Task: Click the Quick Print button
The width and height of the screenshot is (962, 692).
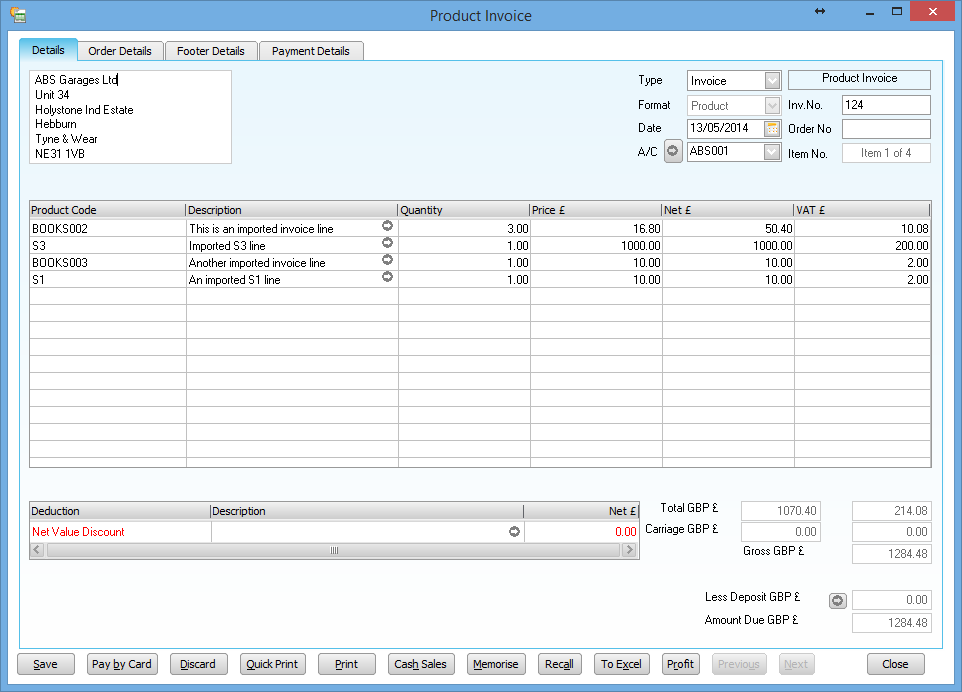Action: tap(272, 664)
